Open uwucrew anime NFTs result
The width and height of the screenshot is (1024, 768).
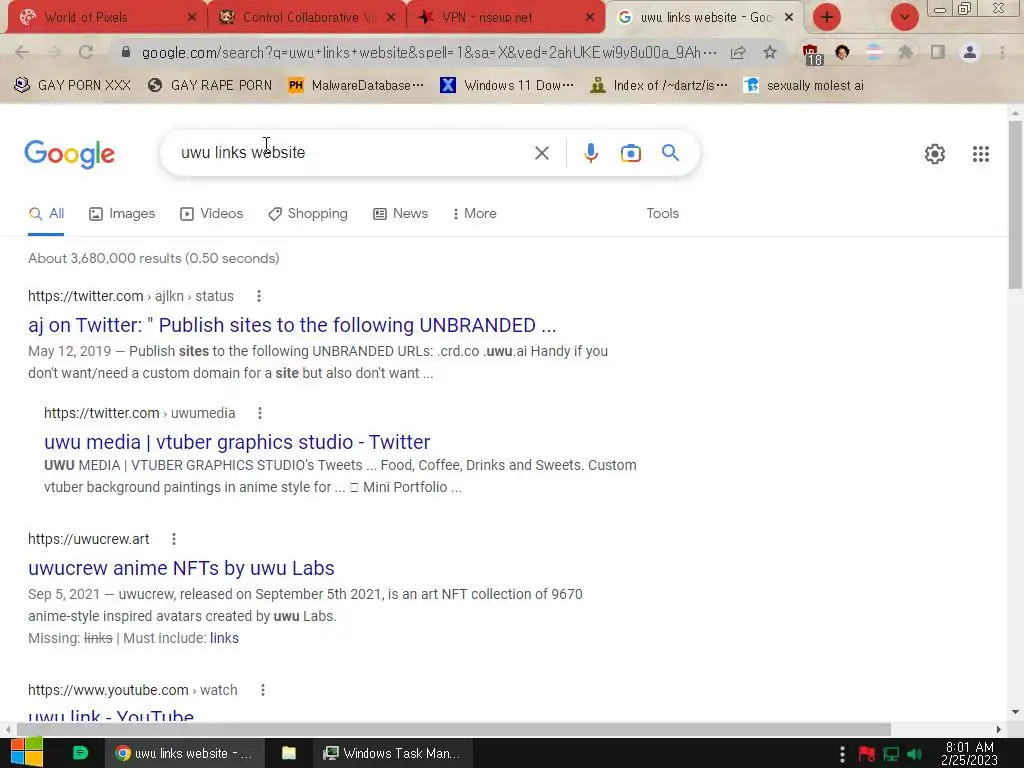[x=181, y=568]
